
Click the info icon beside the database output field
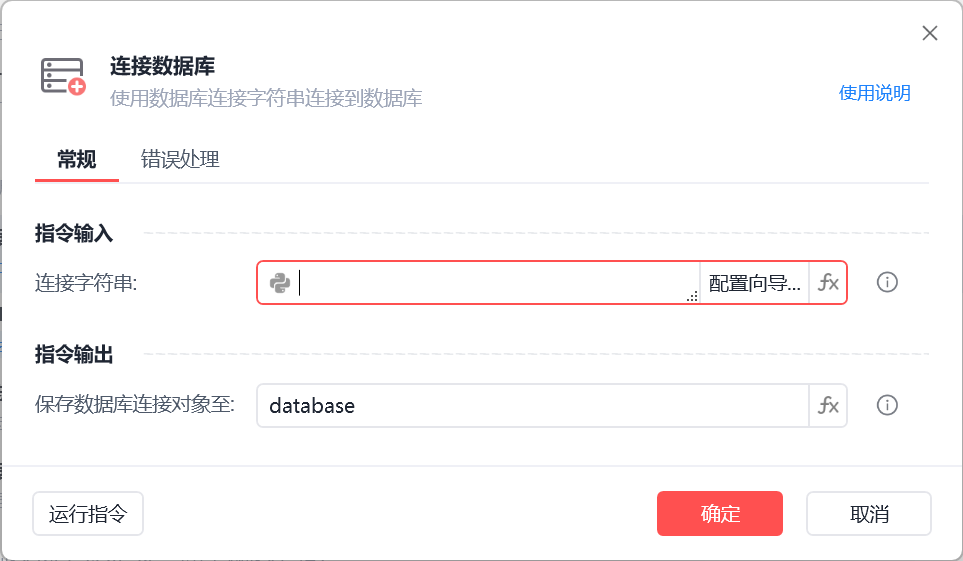tap(887, 405)
